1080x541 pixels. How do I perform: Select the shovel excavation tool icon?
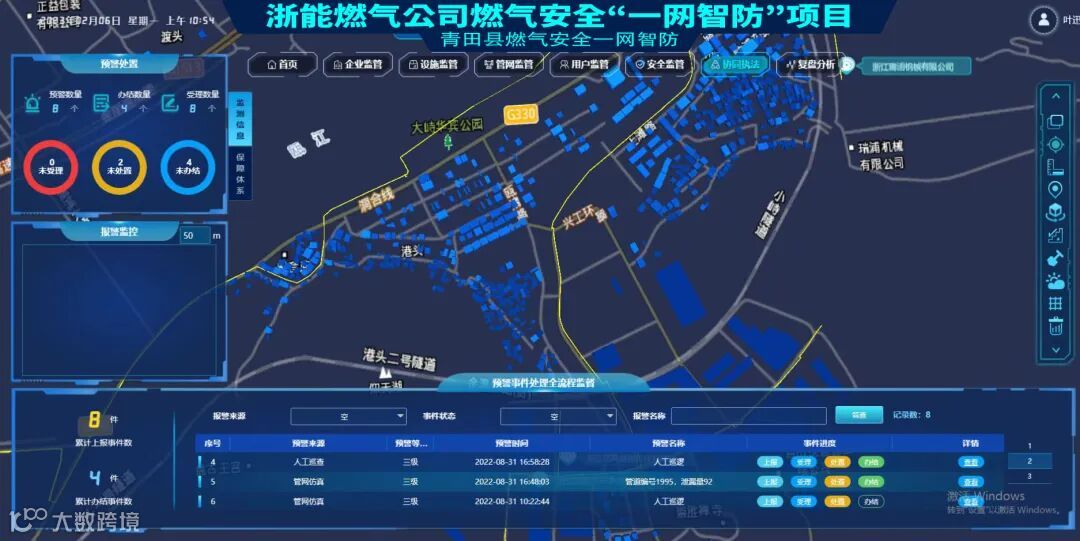click(1055, 258)
